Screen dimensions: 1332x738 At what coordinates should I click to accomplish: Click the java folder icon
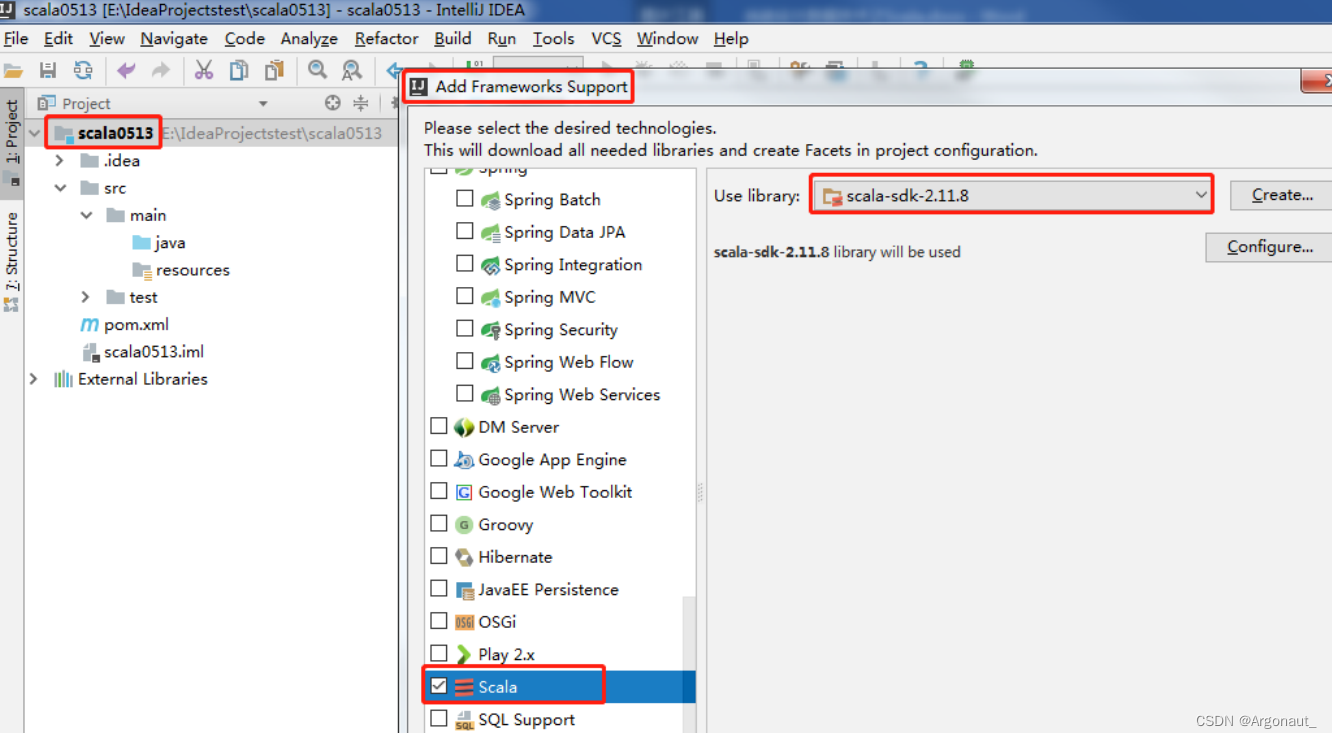pyautogui.click(x=141, y=243)
